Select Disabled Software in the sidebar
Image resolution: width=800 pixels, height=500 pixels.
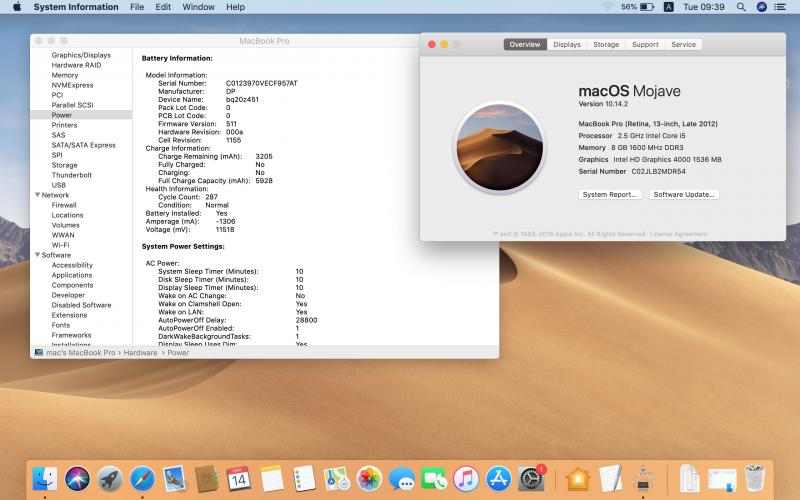click(x=81, y=305)
